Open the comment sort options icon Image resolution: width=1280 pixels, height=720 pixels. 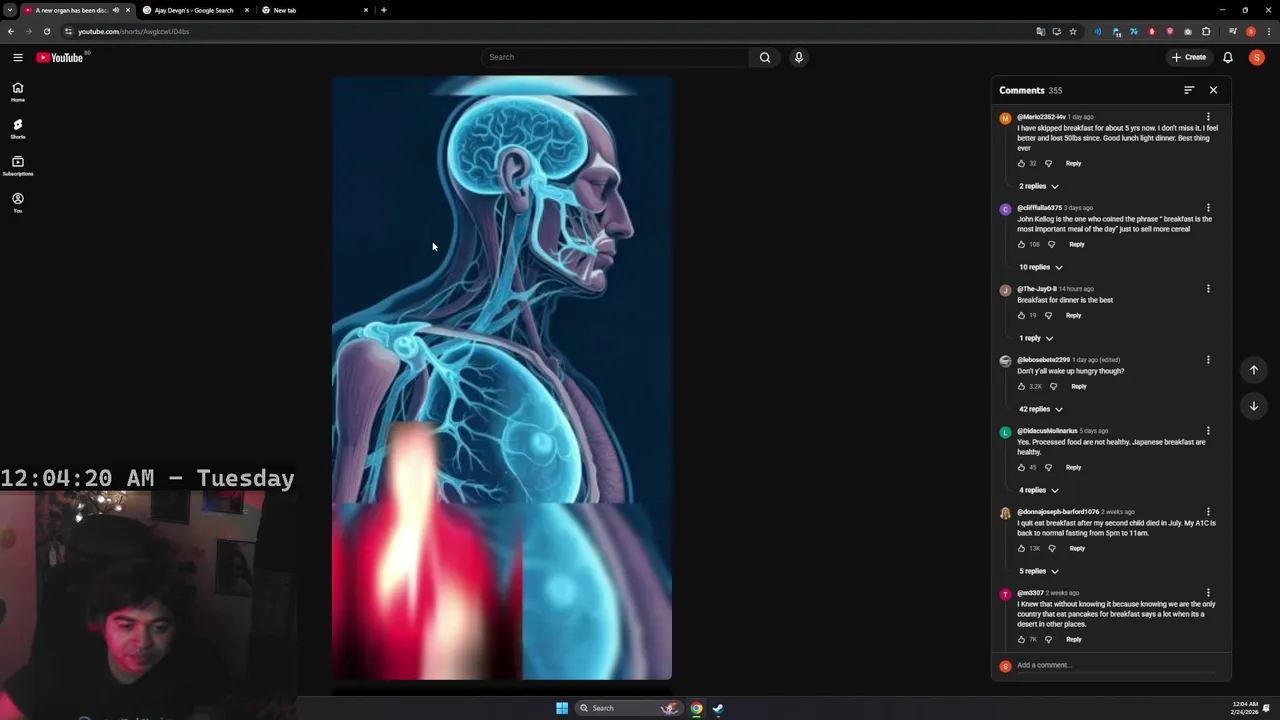[1189, 90]
